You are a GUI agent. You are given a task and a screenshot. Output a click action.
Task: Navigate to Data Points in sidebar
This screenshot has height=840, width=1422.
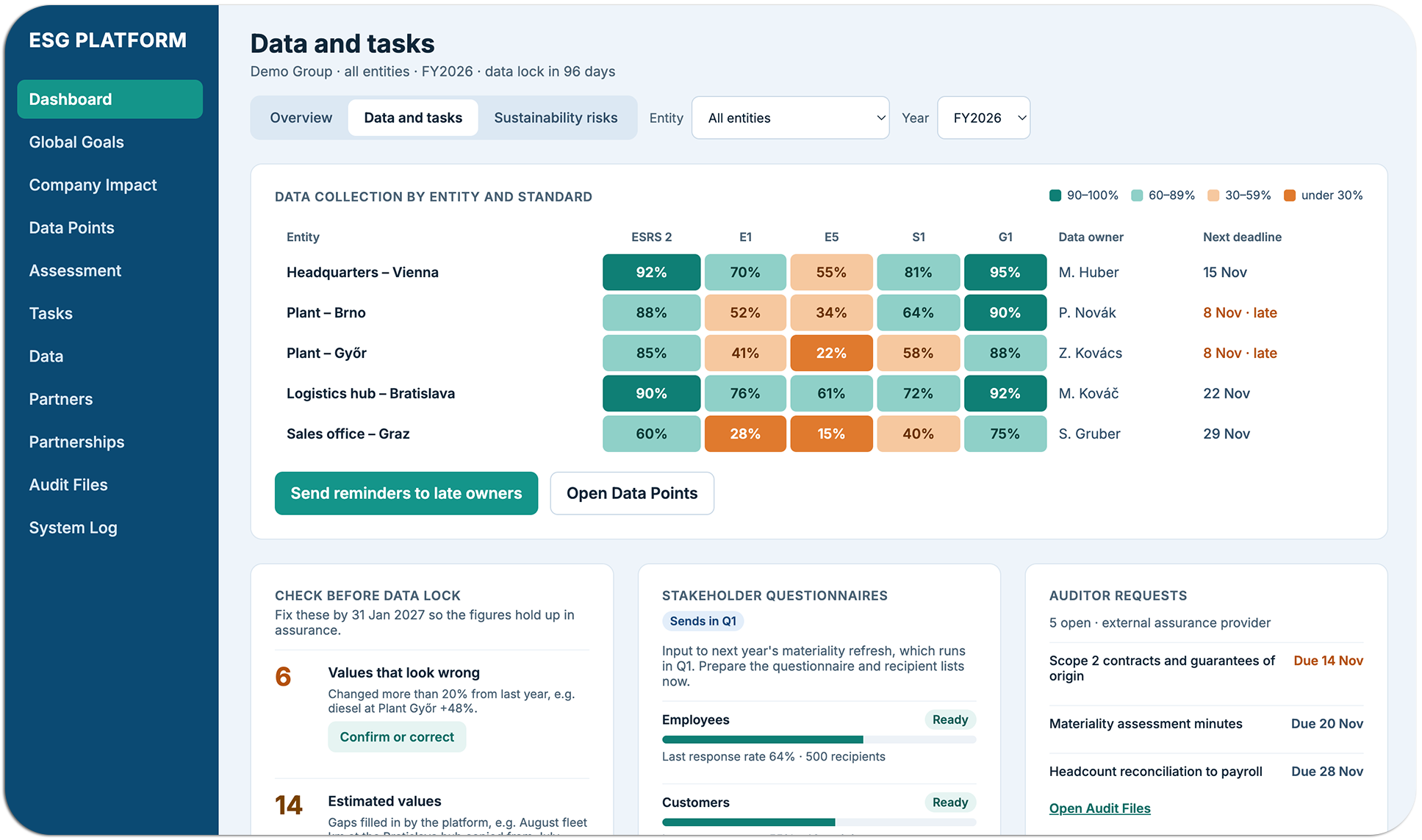coord(71,228)
